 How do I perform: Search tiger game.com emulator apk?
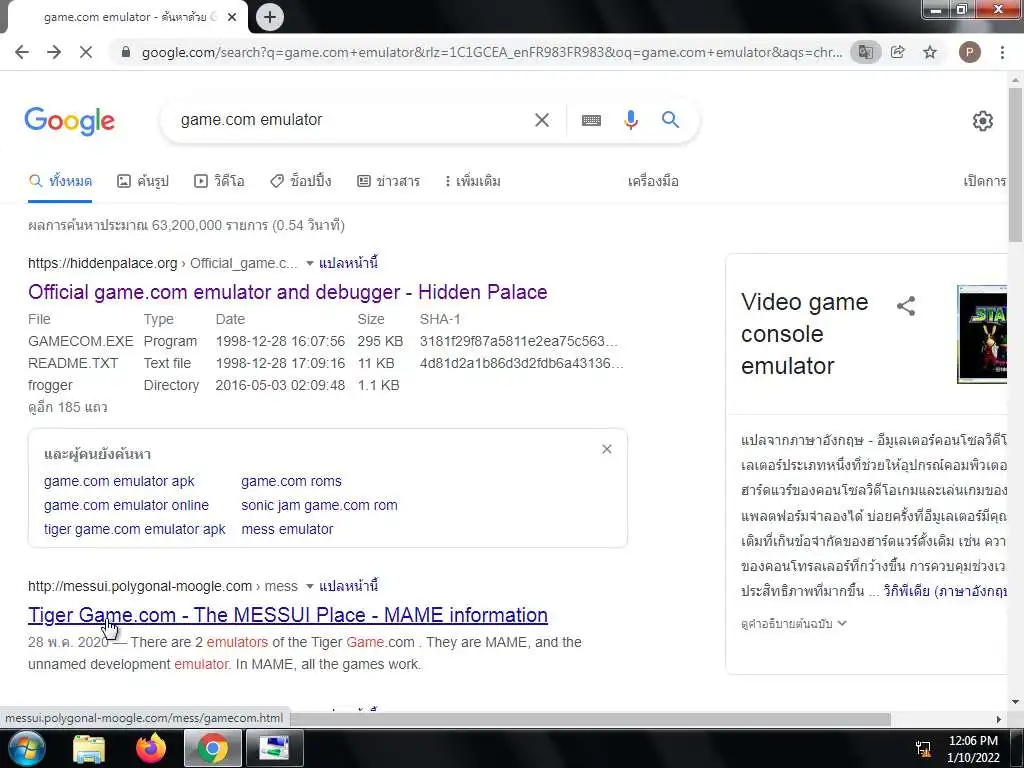(135, 530)
